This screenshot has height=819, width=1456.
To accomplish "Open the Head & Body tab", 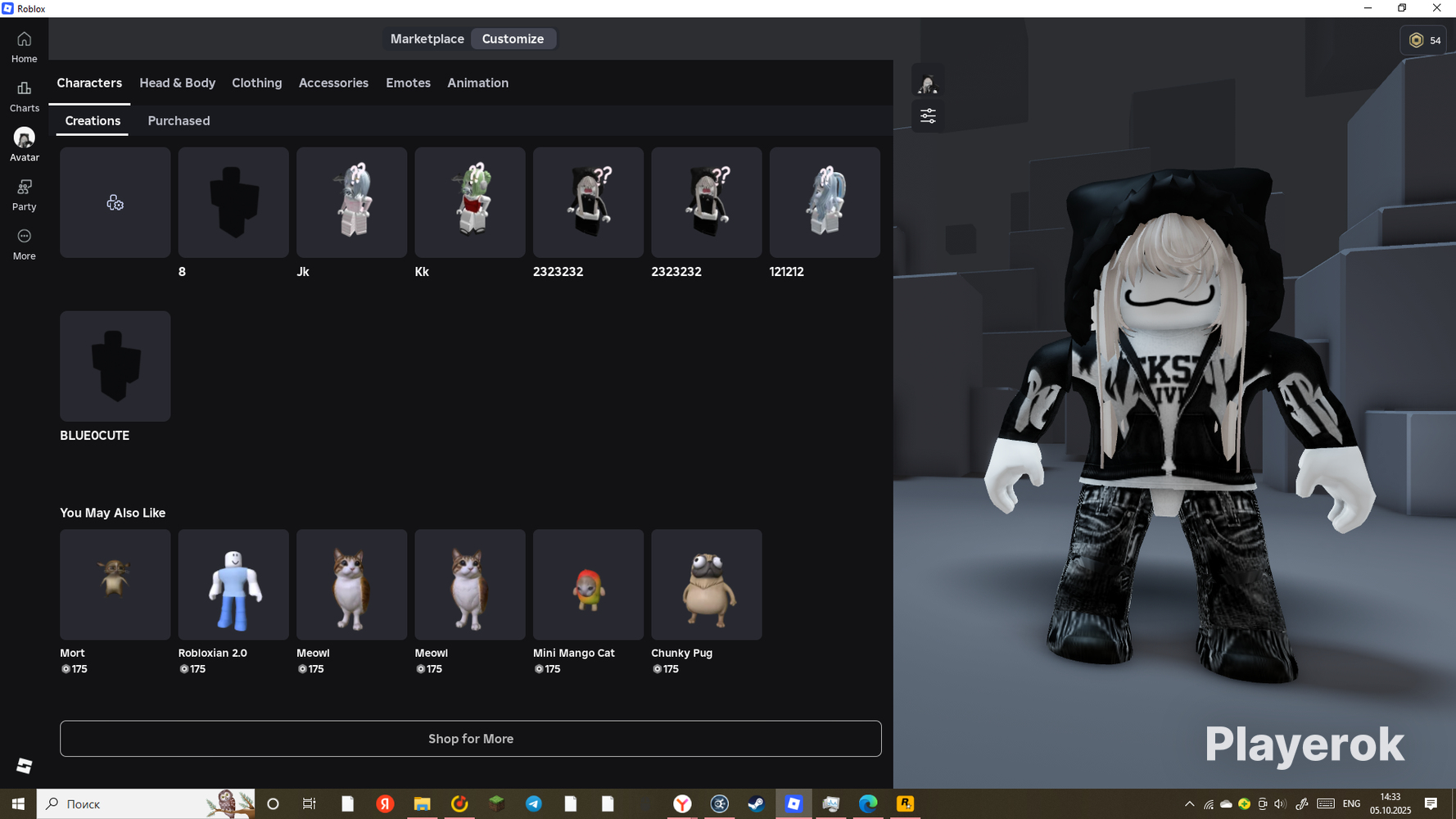I will (x=178, y=83).
